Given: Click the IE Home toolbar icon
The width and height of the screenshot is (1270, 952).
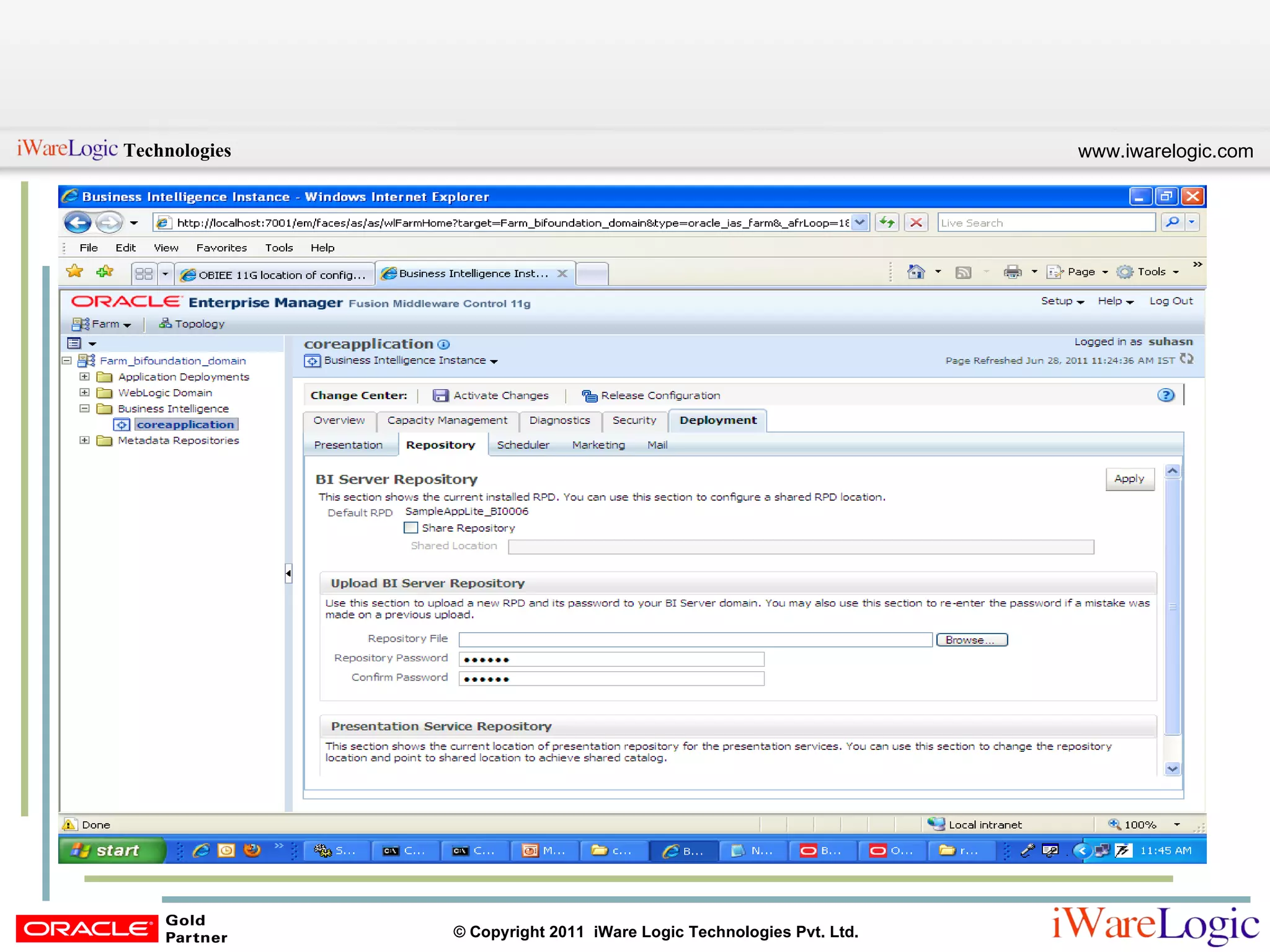Looking at the screenshot, I should tap(915, 272).
